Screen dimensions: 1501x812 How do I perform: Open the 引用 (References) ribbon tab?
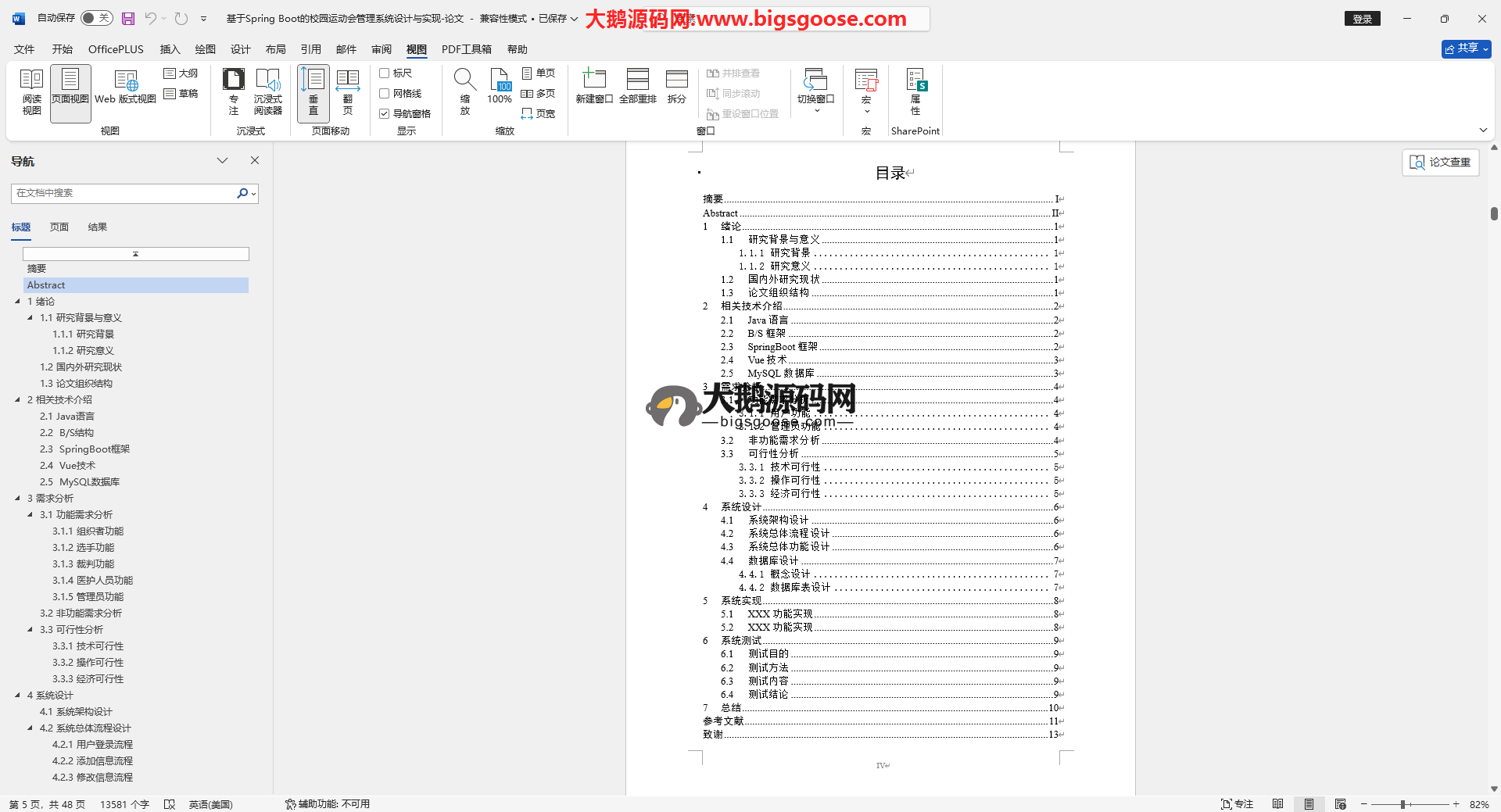[x=310, y=49]
